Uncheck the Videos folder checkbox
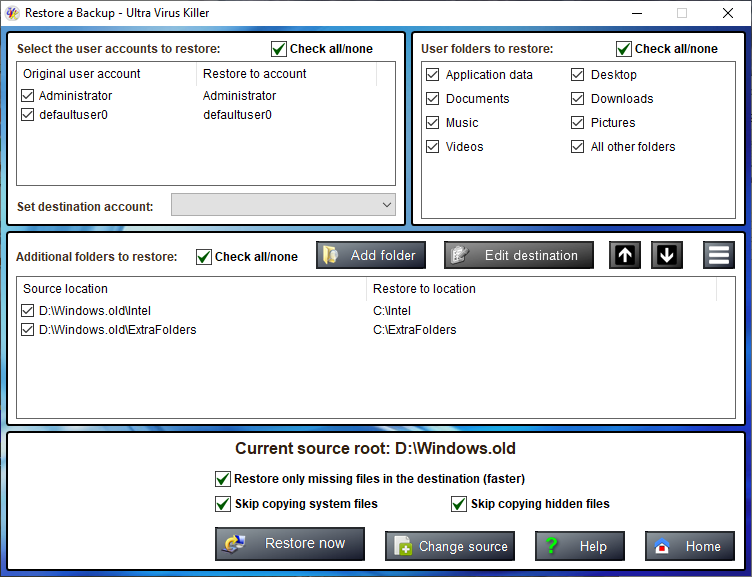752x577 pixels. click(x=433, y=147)
